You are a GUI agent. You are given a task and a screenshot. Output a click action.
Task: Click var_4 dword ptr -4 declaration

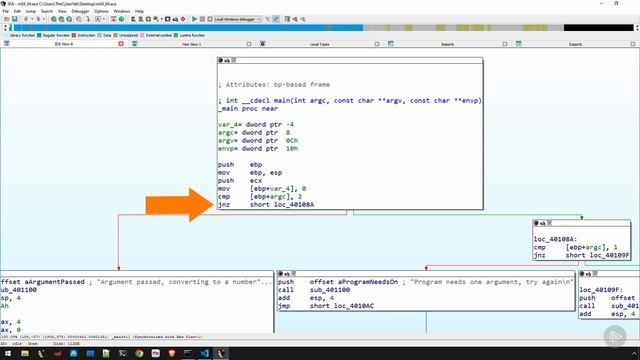(256, 124)
